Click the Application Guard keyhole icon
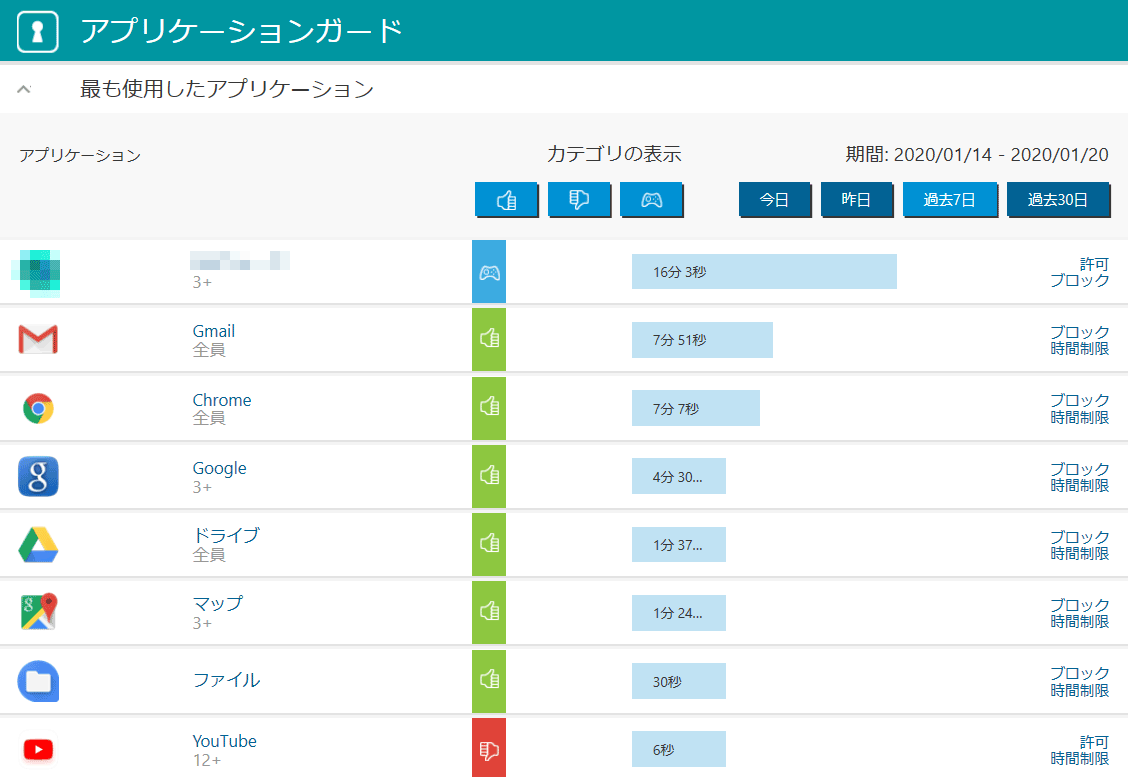 38,31
